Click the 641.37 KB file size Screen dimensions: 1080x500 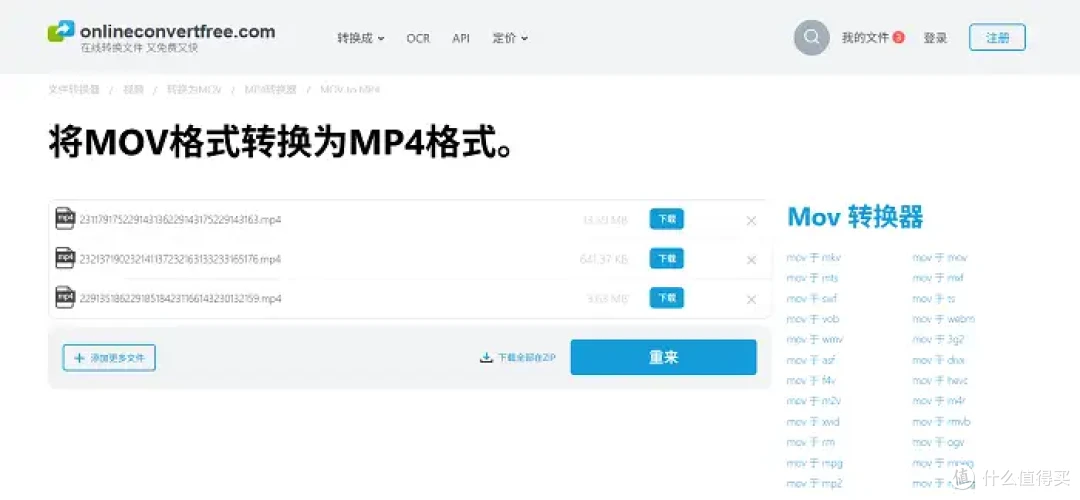[x=603, y=260]
